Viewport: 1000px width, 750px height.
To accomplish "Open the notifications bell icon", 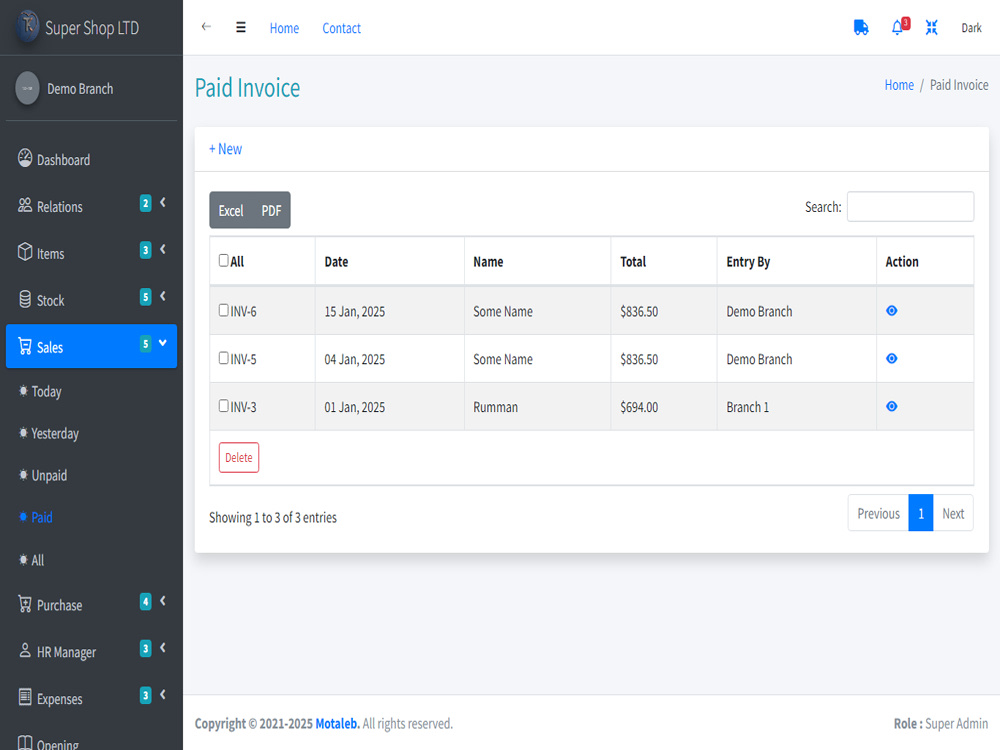I will point(897,27).
